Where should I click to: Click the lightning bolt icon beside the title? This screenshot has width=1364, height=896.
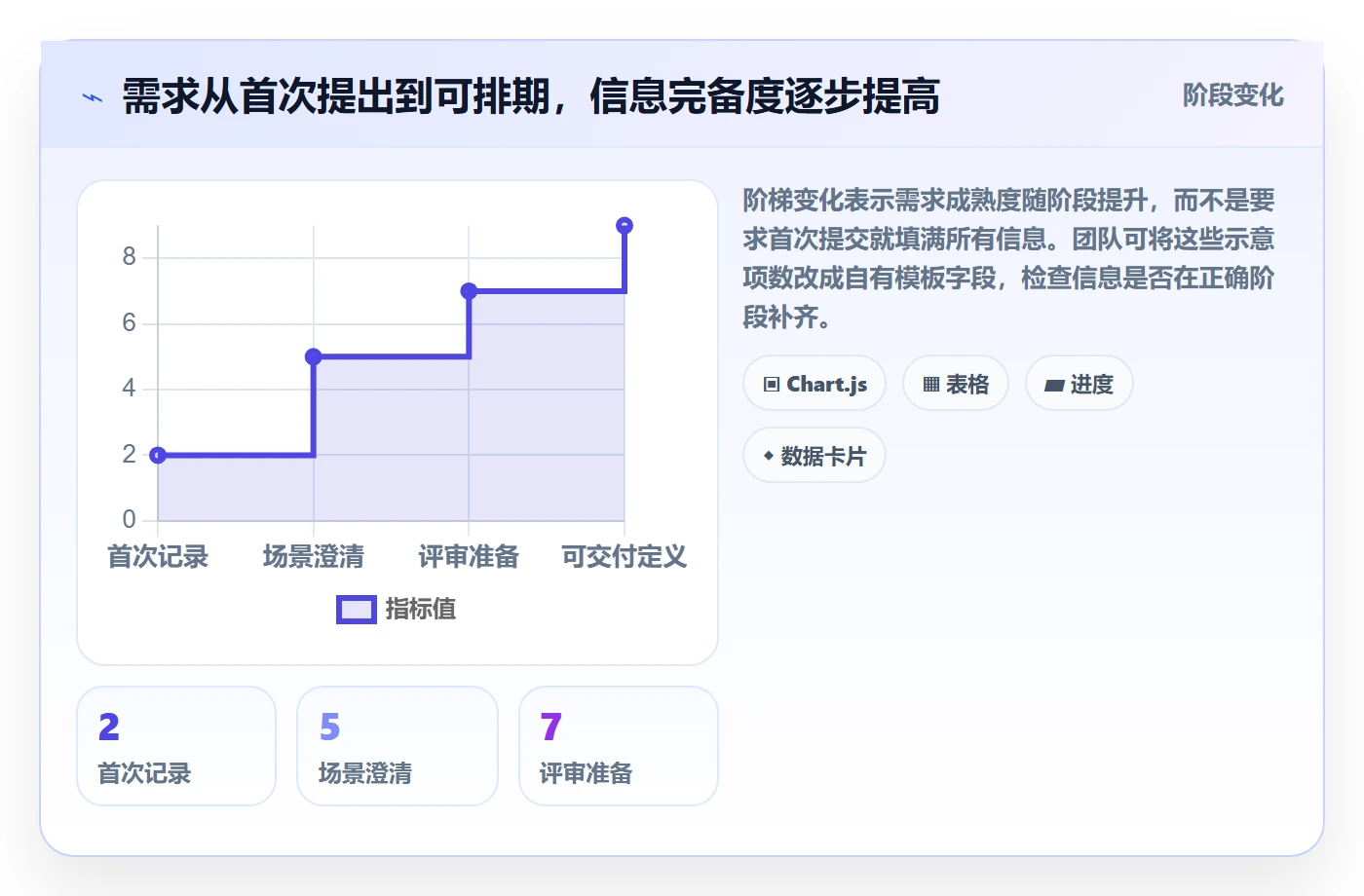[x=93, y=97]
